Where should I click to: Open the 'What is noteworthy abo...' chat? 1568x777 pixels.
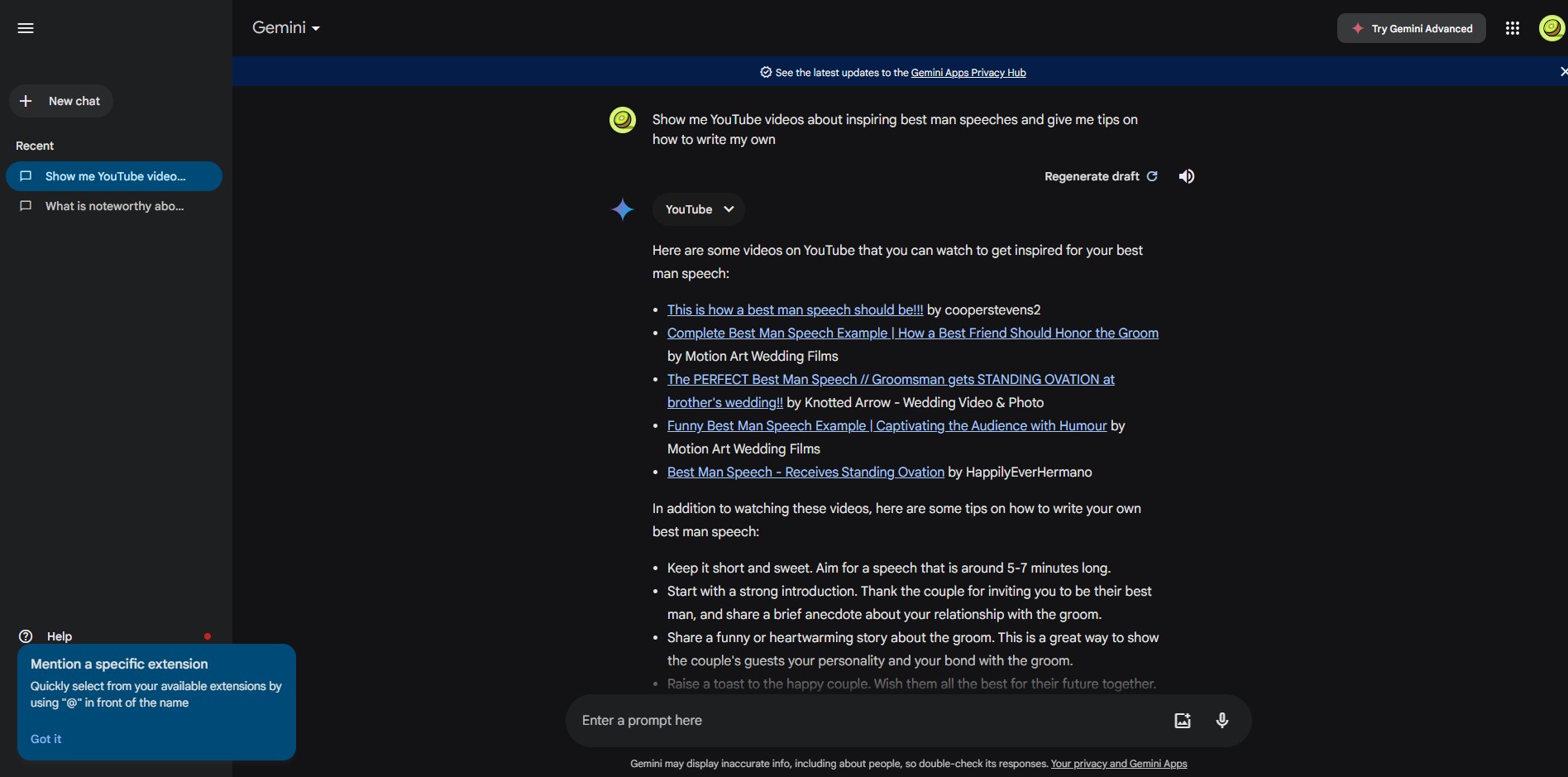[114, 206]
